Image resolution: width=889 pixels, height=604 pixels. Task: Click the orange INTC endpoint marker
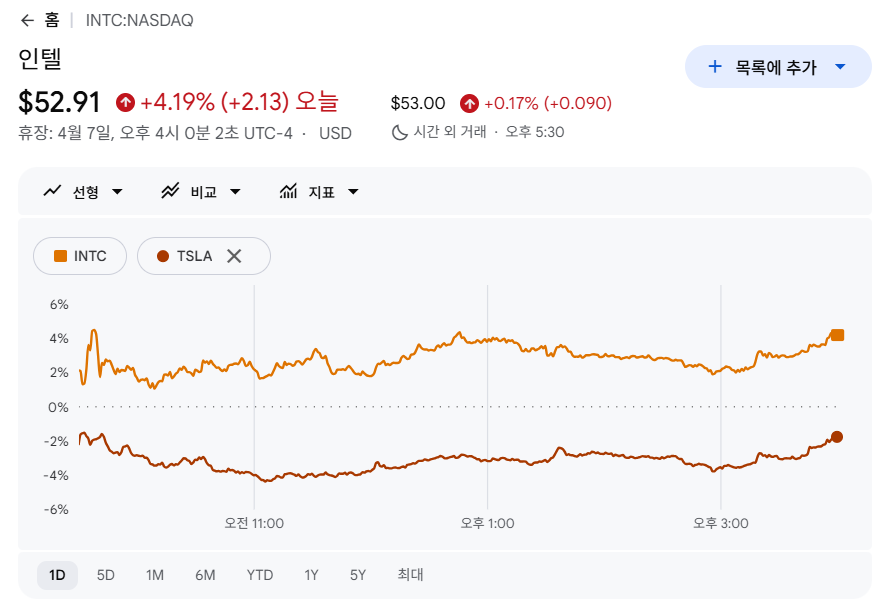838,335
